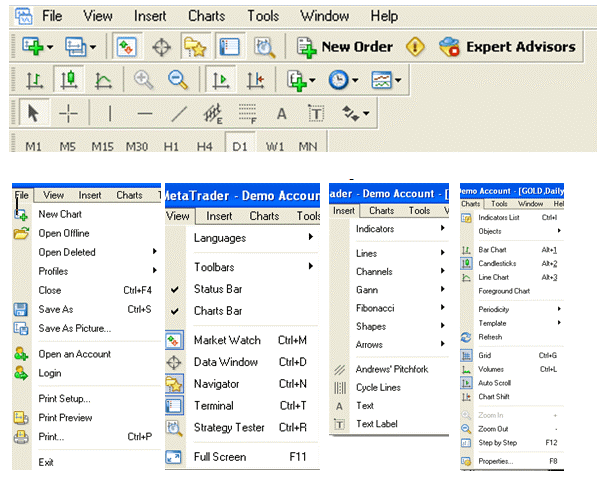Open the Help menu in top menu bar
608x496 pixels.
pyautogui.click(x=384, y=16)
